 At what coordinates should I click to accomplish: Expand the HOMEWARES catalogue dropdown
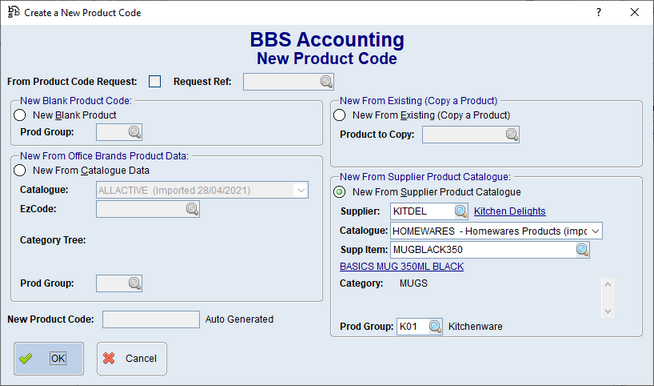(596, 231)
